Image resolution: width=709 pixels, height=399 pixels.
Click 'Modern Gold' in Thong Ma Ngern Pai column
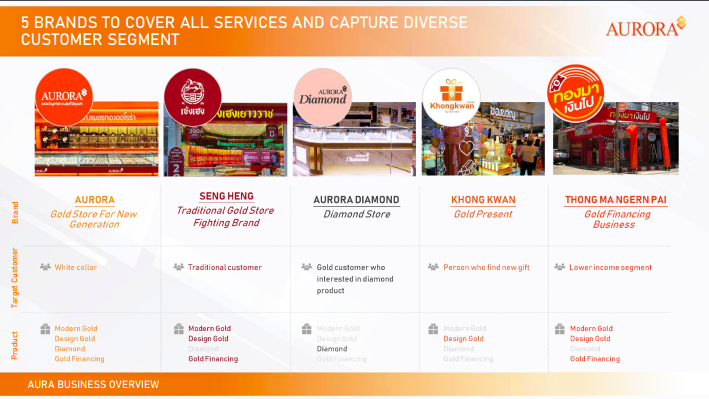coord(591,328)
